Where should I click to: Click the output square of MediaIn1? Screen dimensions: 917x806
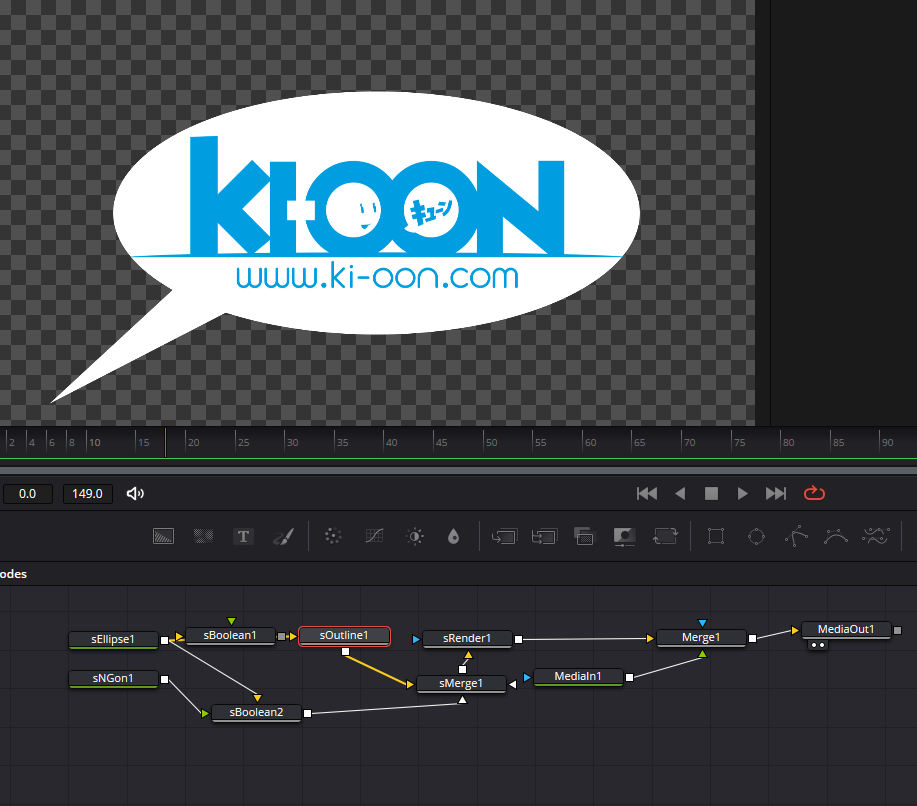tap(629, 677)
